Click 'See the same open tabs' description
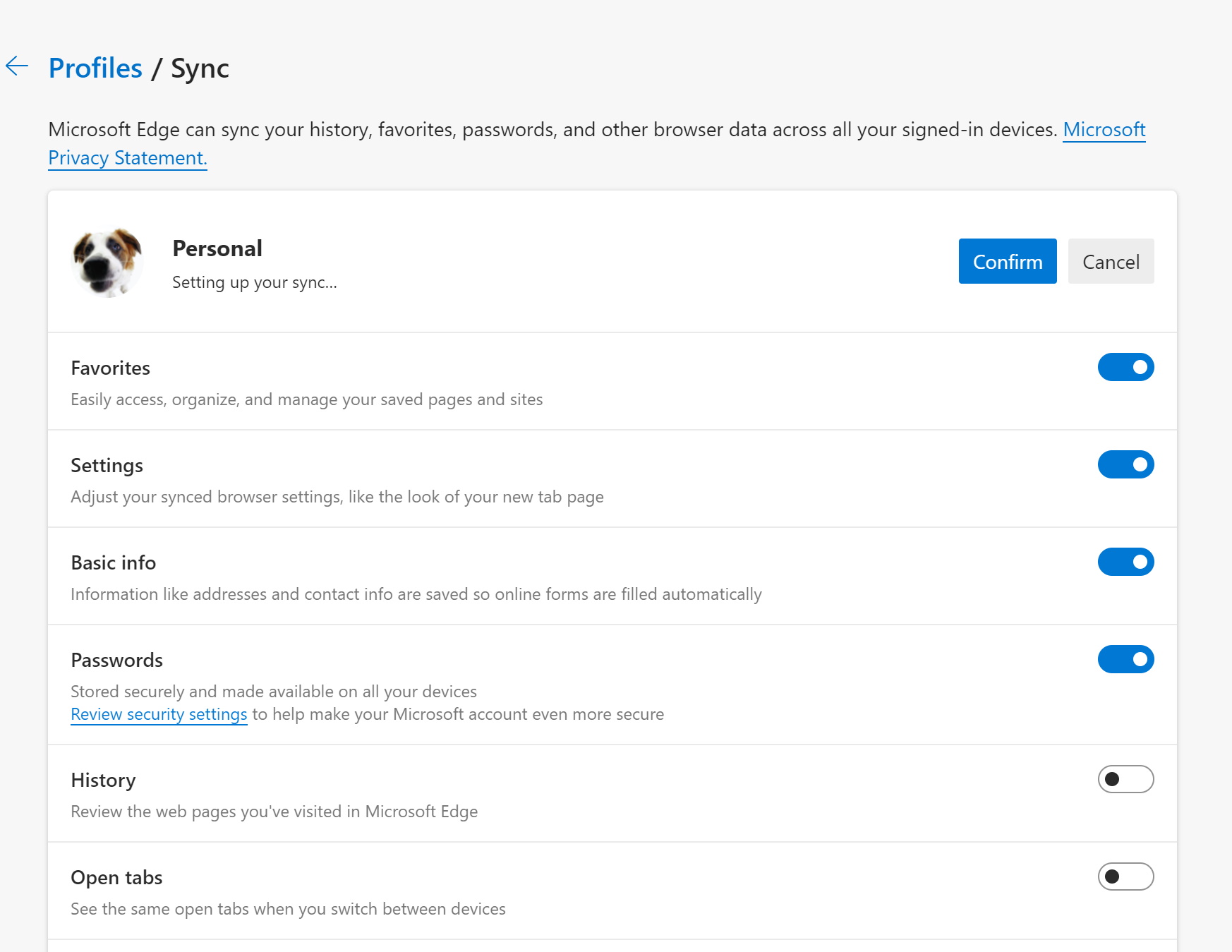 point(288,909)
